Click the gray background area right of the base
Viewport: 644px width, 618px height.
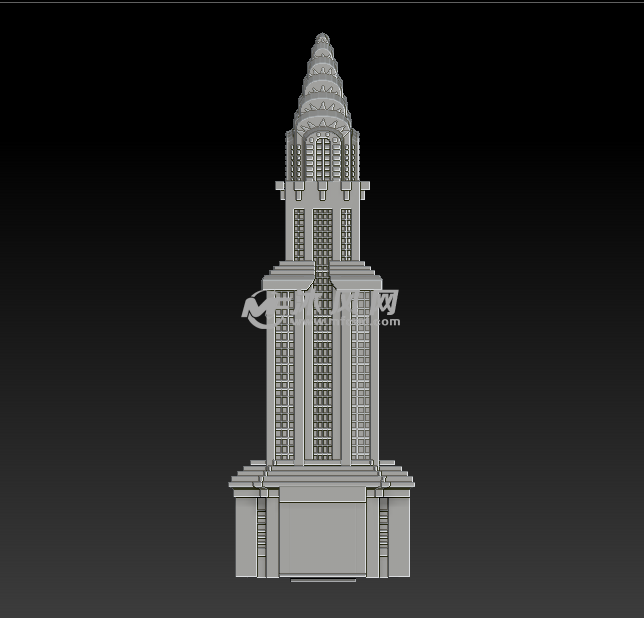pos(520,540)
